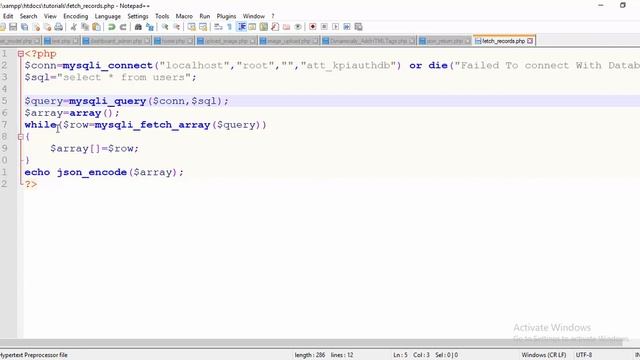This screenshot has width=640, height=360.
Task: Click Run Macro Multiple Times icon
Action: tap(347, 27)
